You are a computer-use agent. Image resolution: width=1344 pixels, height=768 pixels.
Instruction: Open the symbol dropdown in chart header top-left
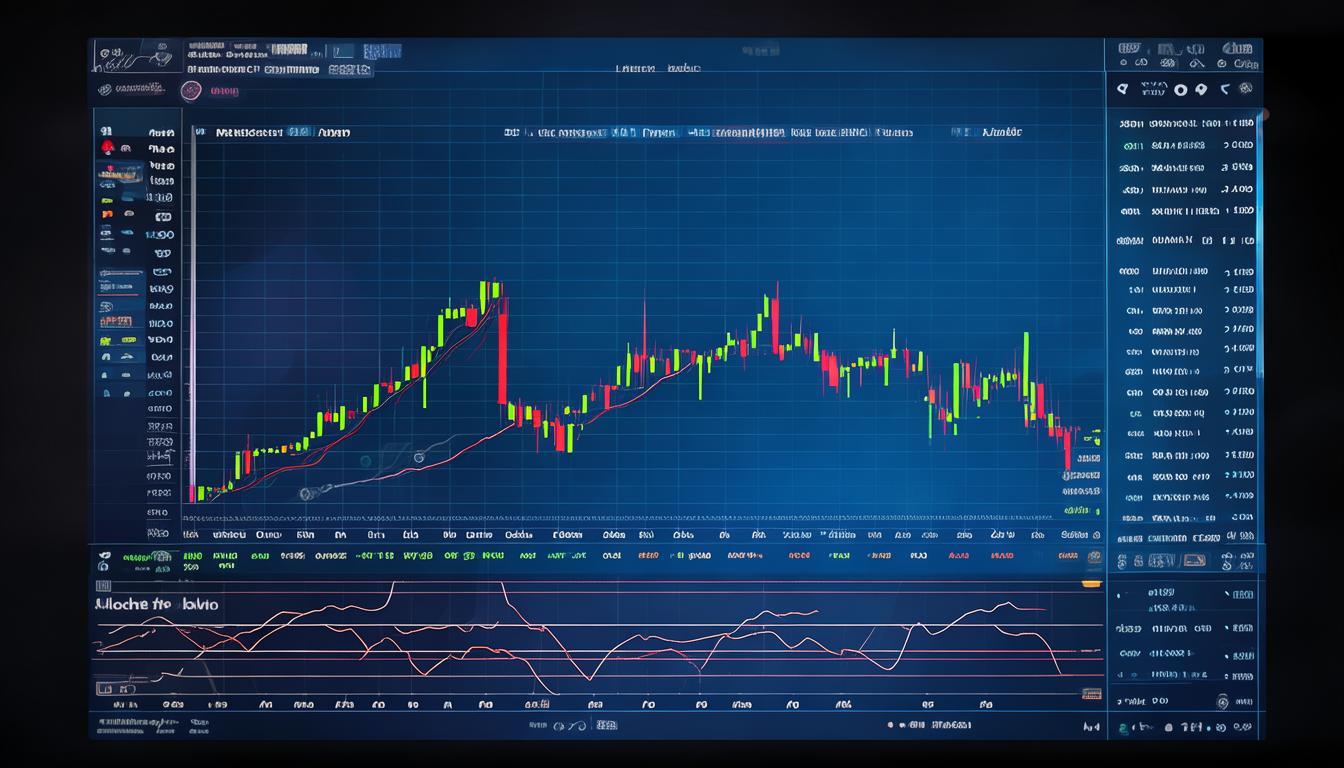click(x=250, y=132)
